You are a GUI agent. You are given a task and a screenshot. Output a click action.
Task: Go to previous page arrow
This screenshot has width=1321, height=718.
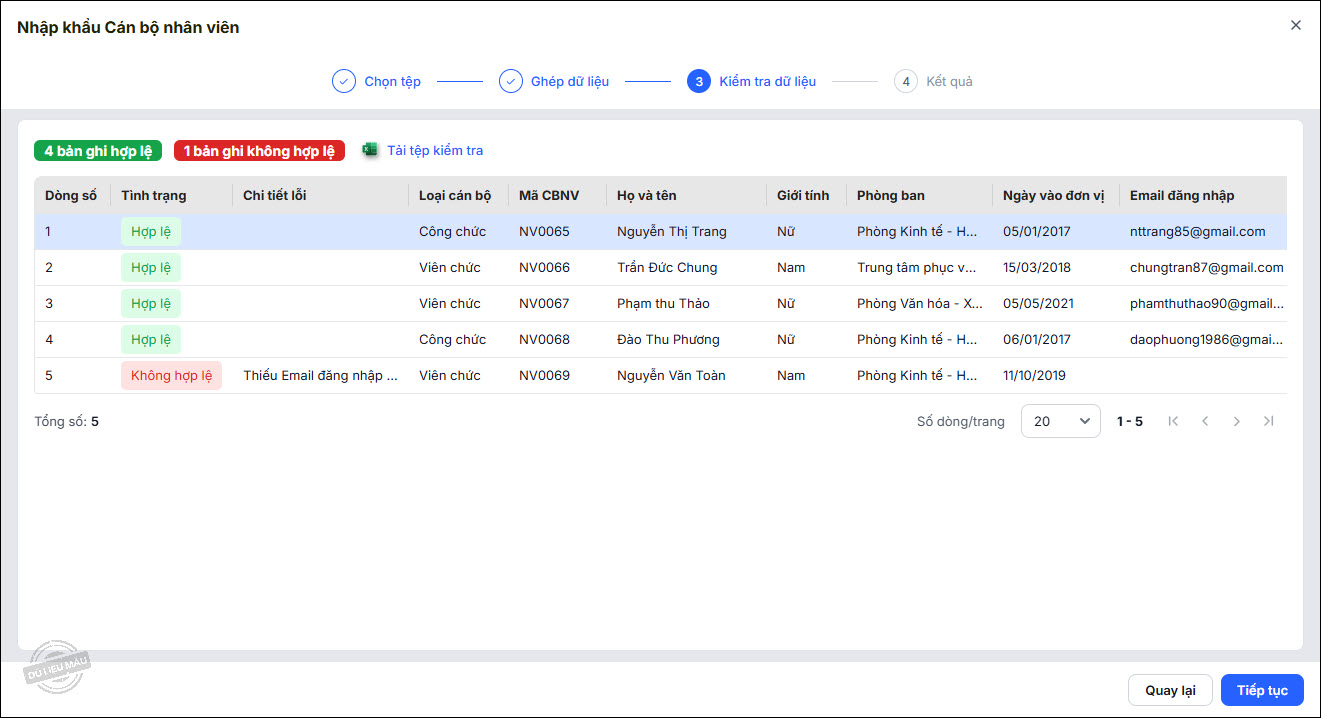1205,421
